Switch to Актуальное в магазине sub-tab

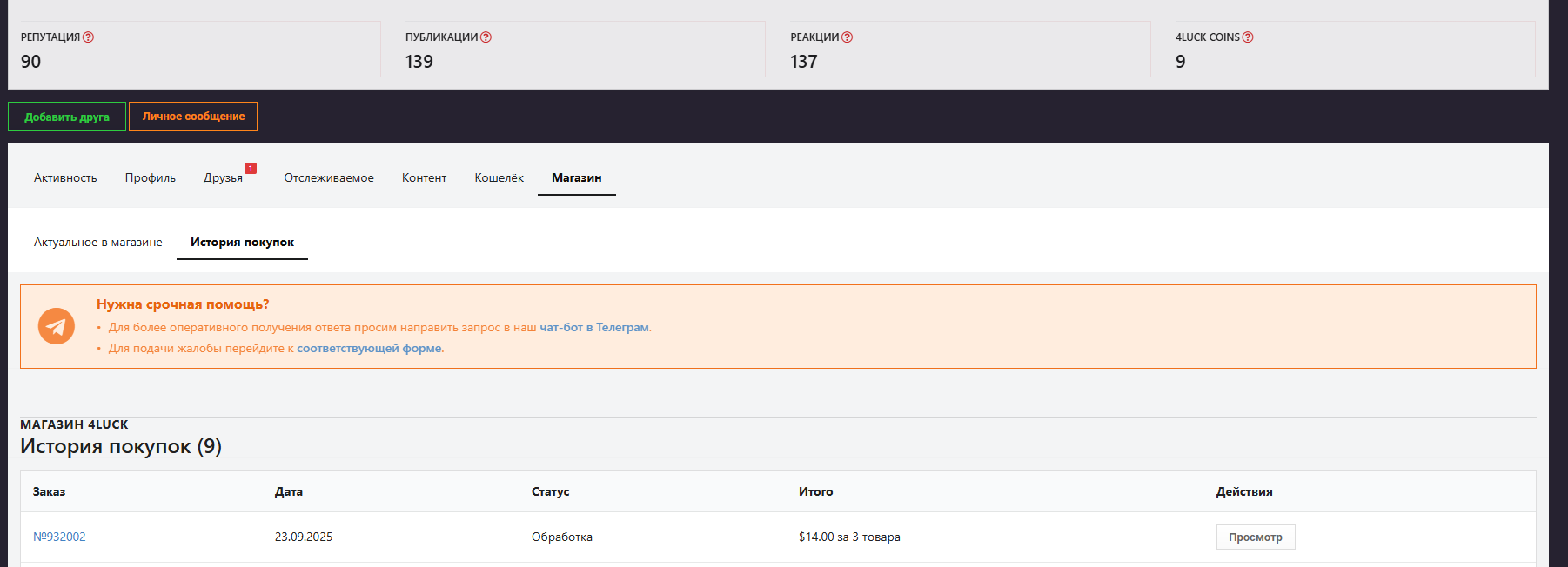97,242
